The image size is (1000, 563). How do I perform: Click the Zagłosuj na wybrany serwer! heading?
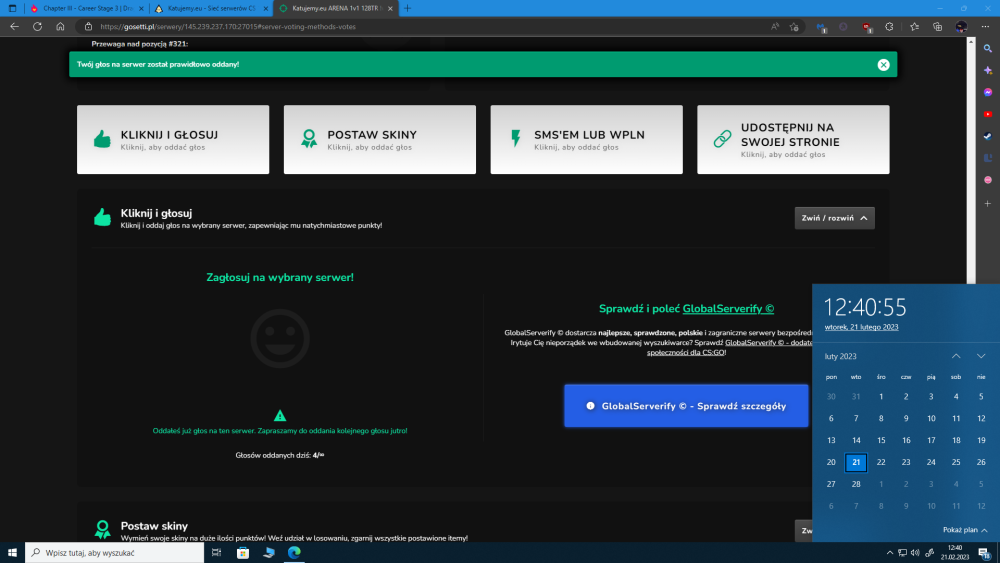pyautogui.click(x=280, y=277)
